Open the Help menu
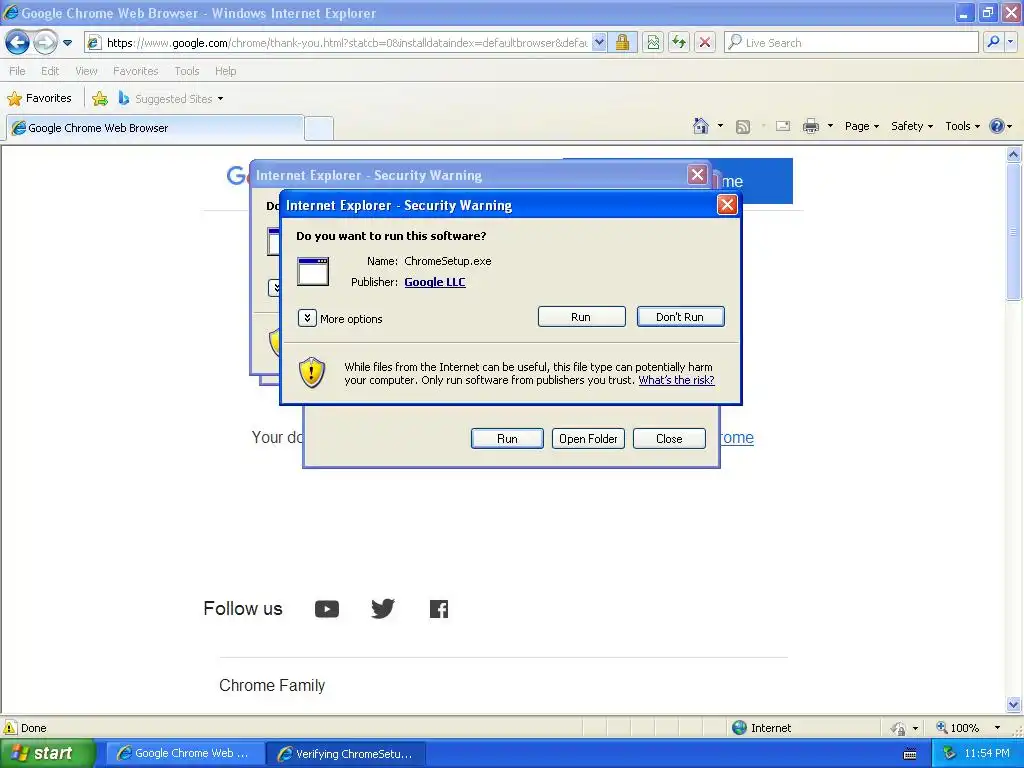Screen dimensions: 1024x768 click(x=225, y=71)
